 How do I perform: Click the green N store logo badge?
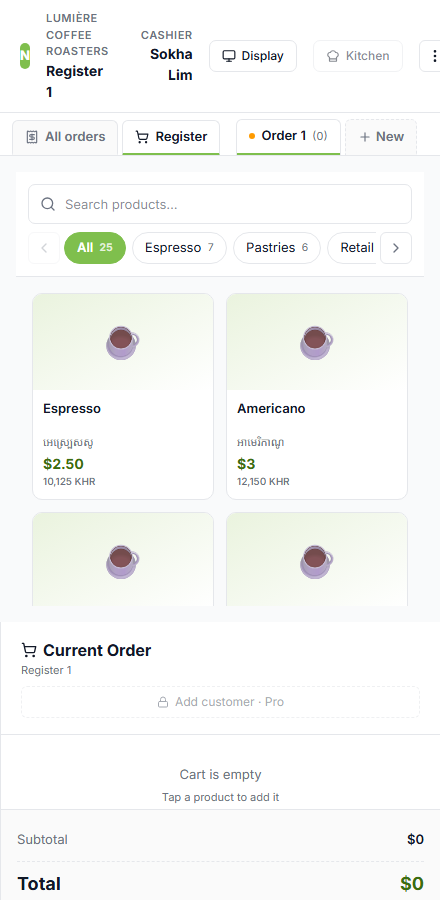[x=25, y=56]
